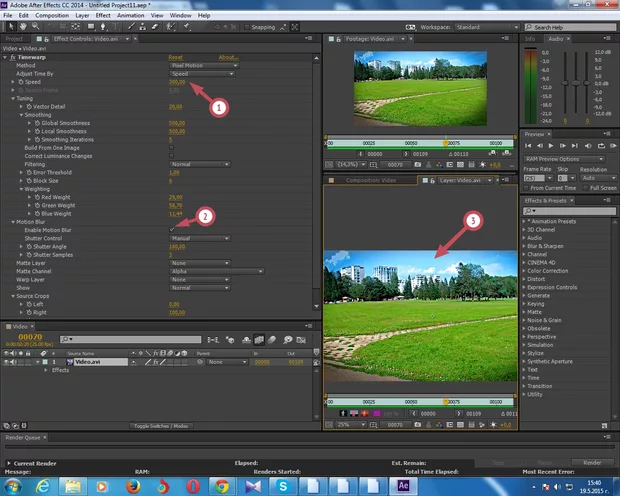Toggle the Enable Motion Blur checkbox

172,229
